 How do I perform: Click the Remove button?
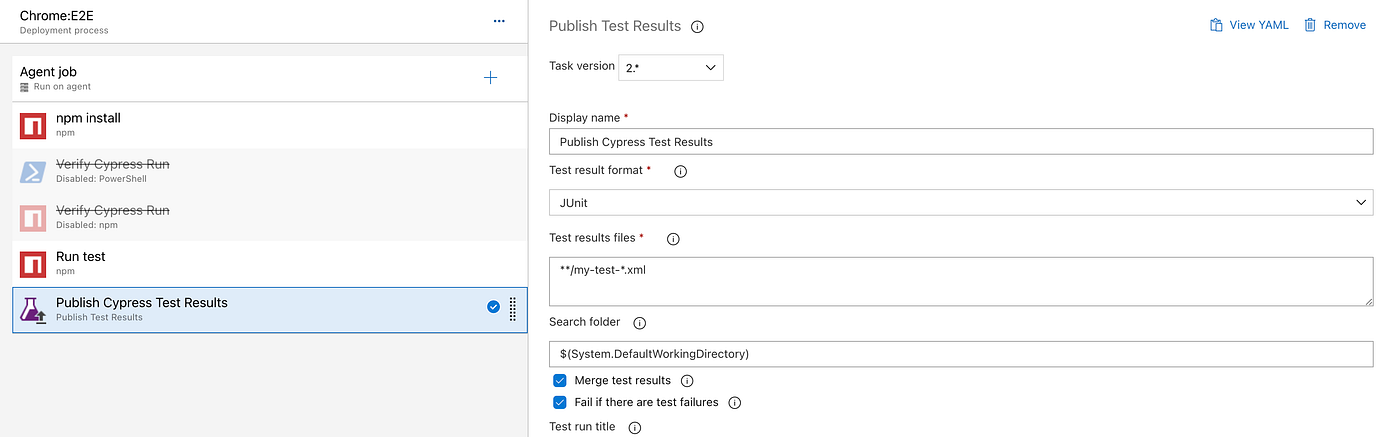[x=1335, y=25]
